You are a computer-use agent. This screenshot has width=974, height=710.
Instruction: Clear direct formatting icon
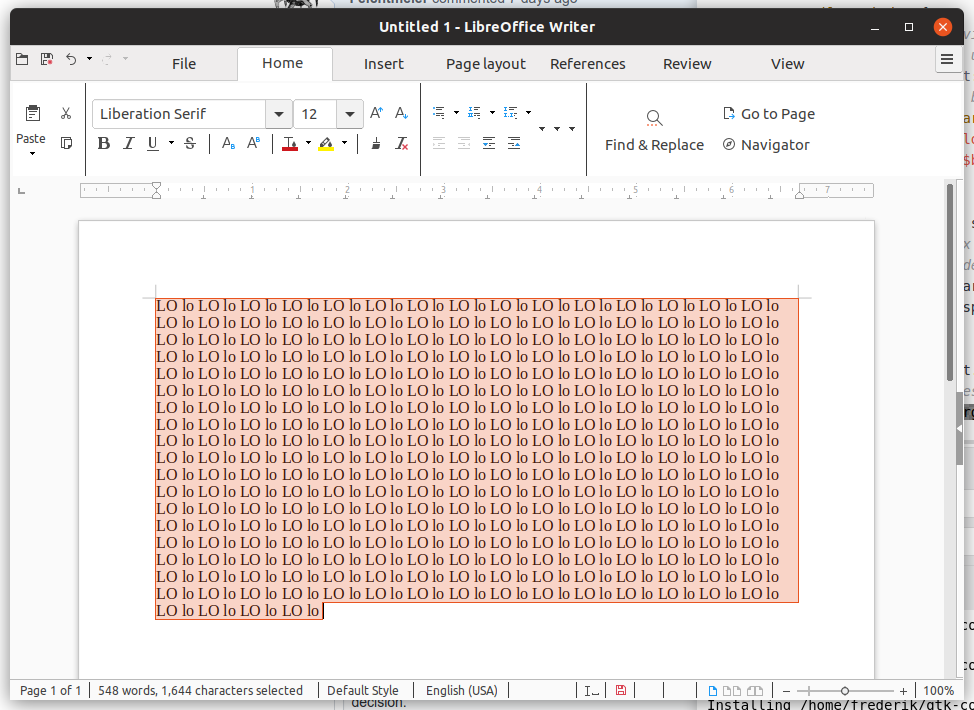click(x=402, y=144)
